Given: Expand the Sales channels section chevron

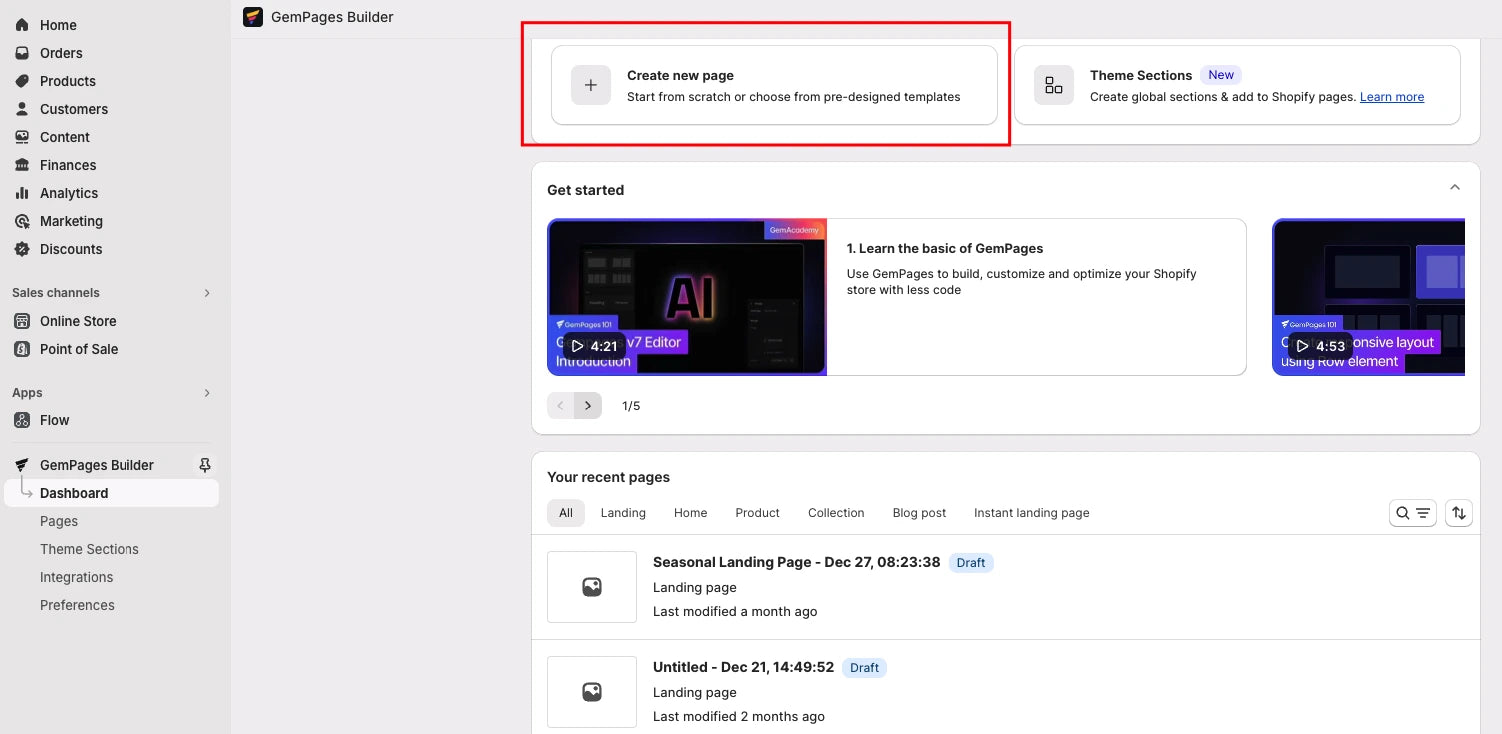Looking at the screenshot, I should click(207, 293).
